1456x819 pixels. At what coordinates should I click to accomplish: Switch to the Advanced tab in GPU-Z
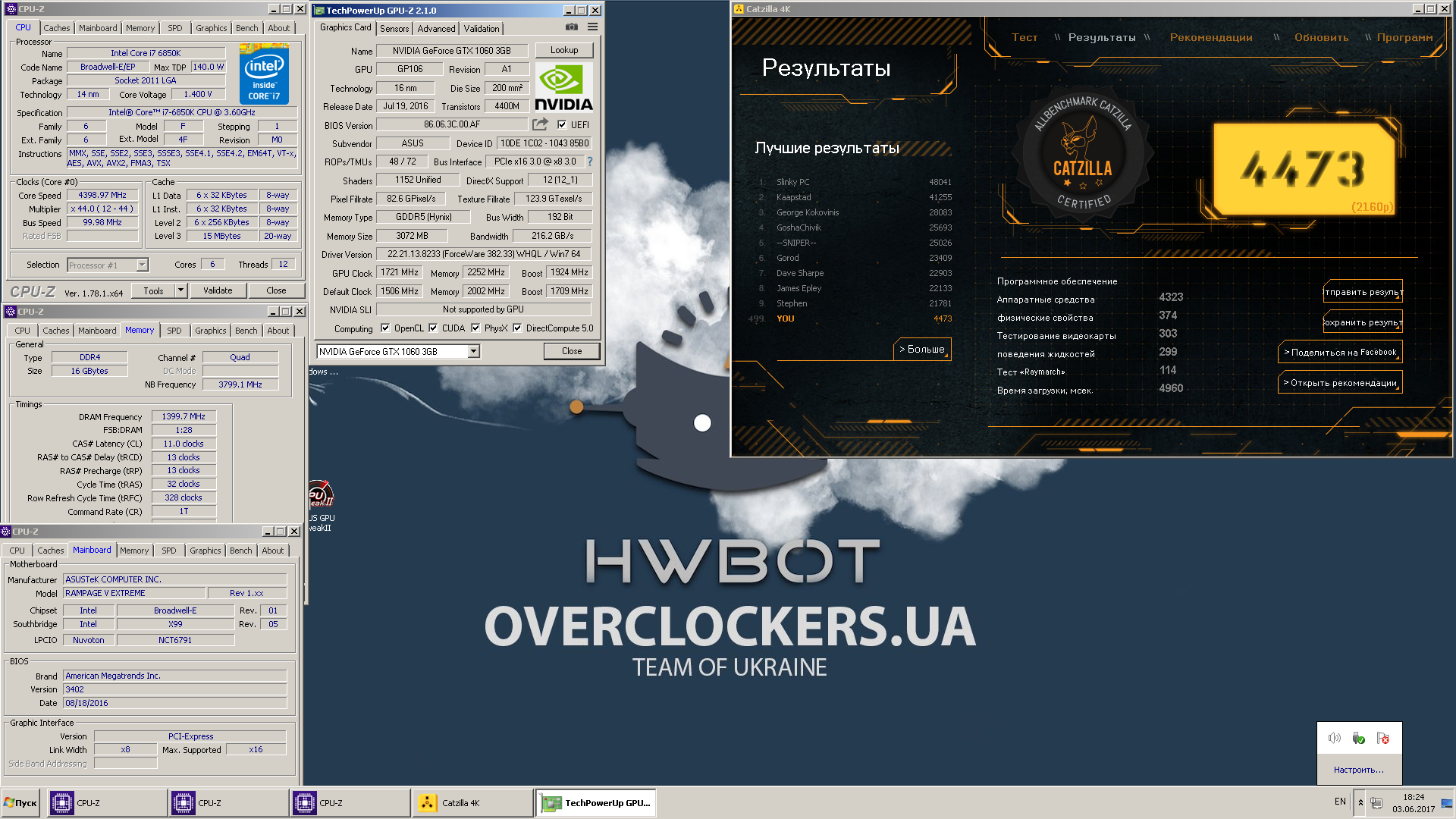click(x=437, y=29)
